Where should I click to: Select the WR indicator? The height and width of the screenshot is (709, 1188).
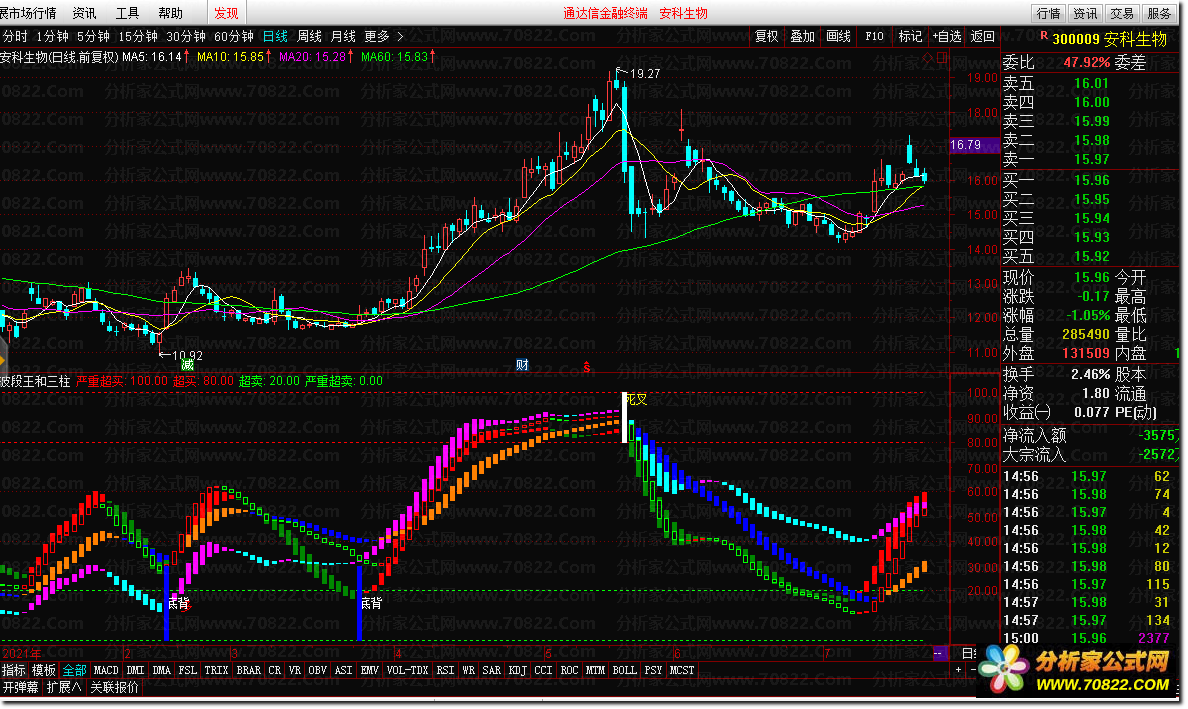coord(469,670)
